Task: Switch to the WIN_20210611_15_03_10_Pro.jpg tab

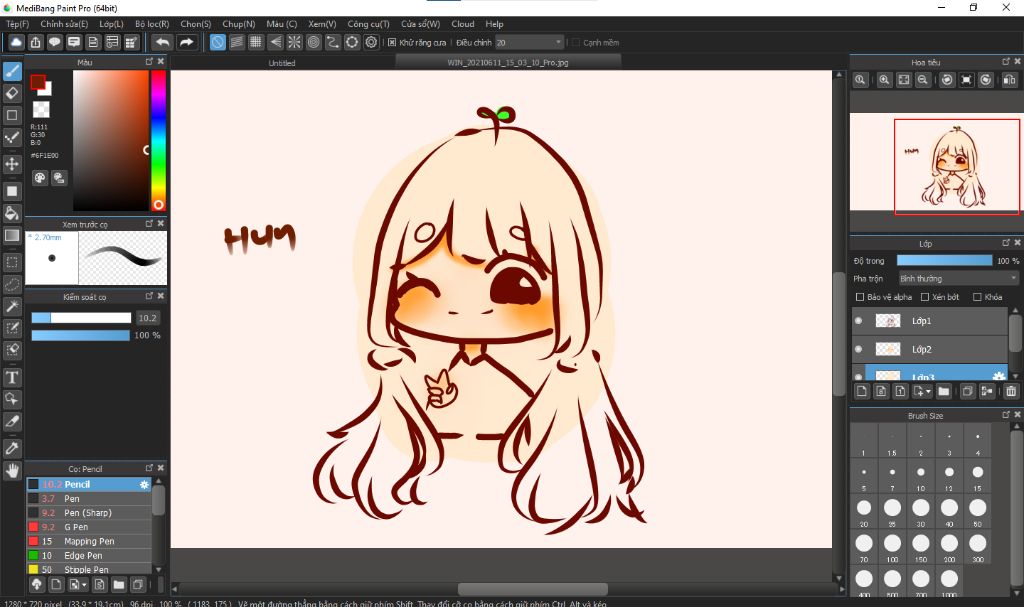Action: click(507, 63)
